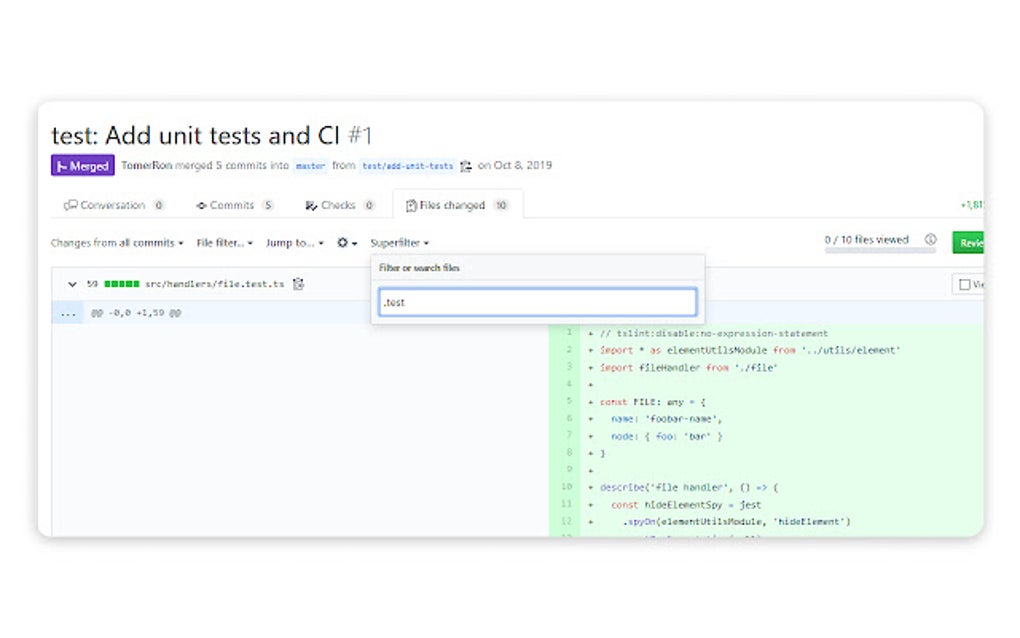The image size is (1020, 638).
Task: Open the Checks tab
Action: [x=340, y=206]
